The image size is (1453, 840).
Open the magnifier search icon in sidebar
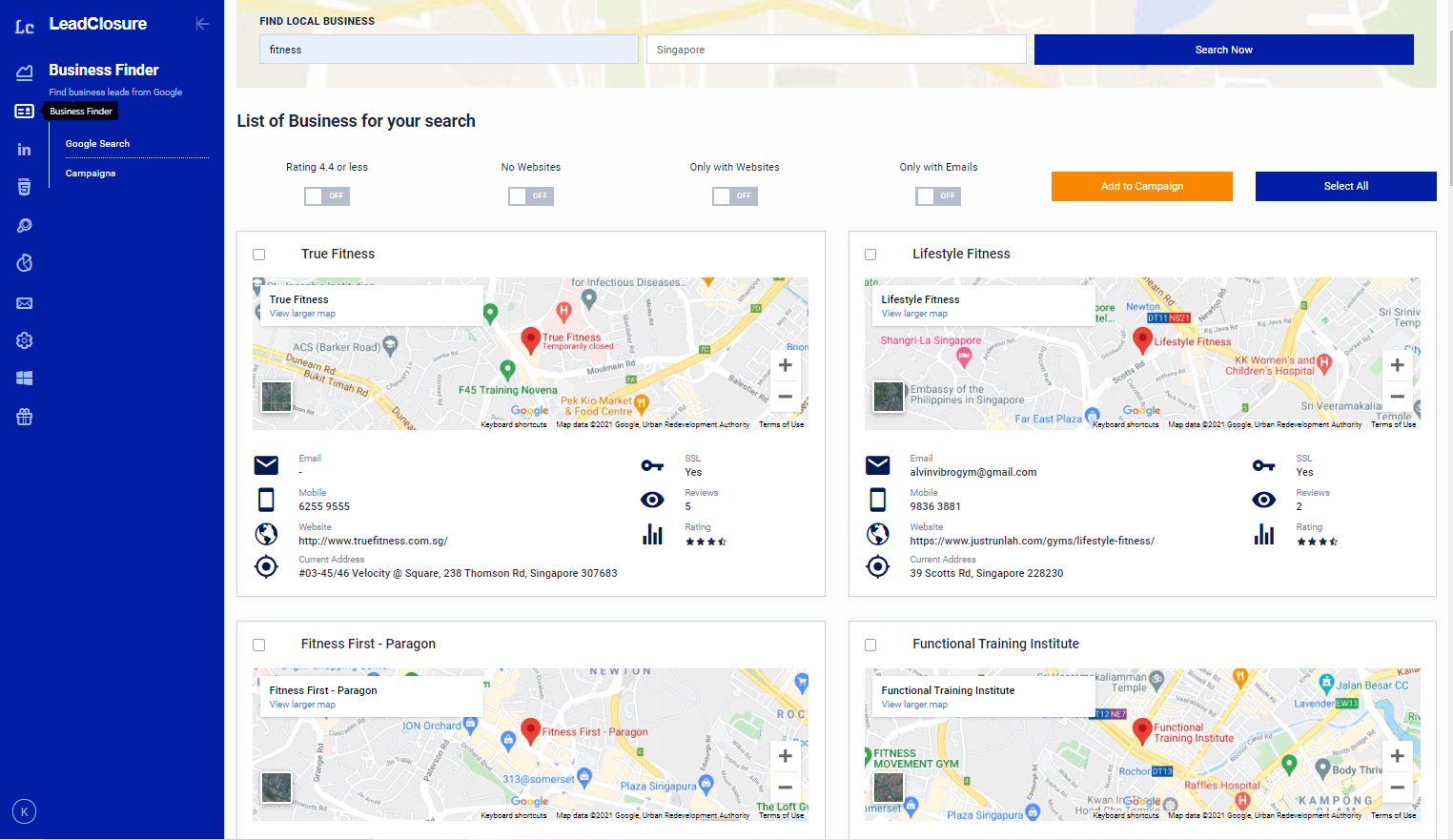(25, 226)
